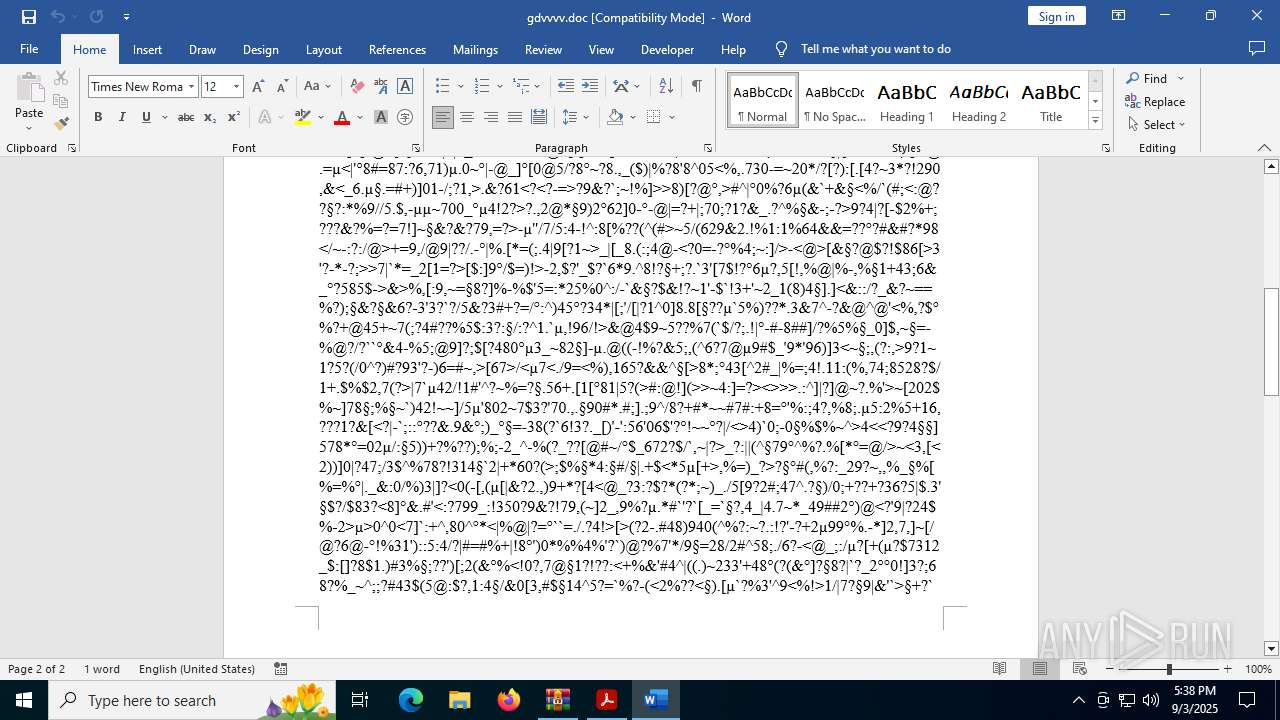Expand the Line Spacing dropdown
This screenshot has height=720, width=1280.
(576, 117)
